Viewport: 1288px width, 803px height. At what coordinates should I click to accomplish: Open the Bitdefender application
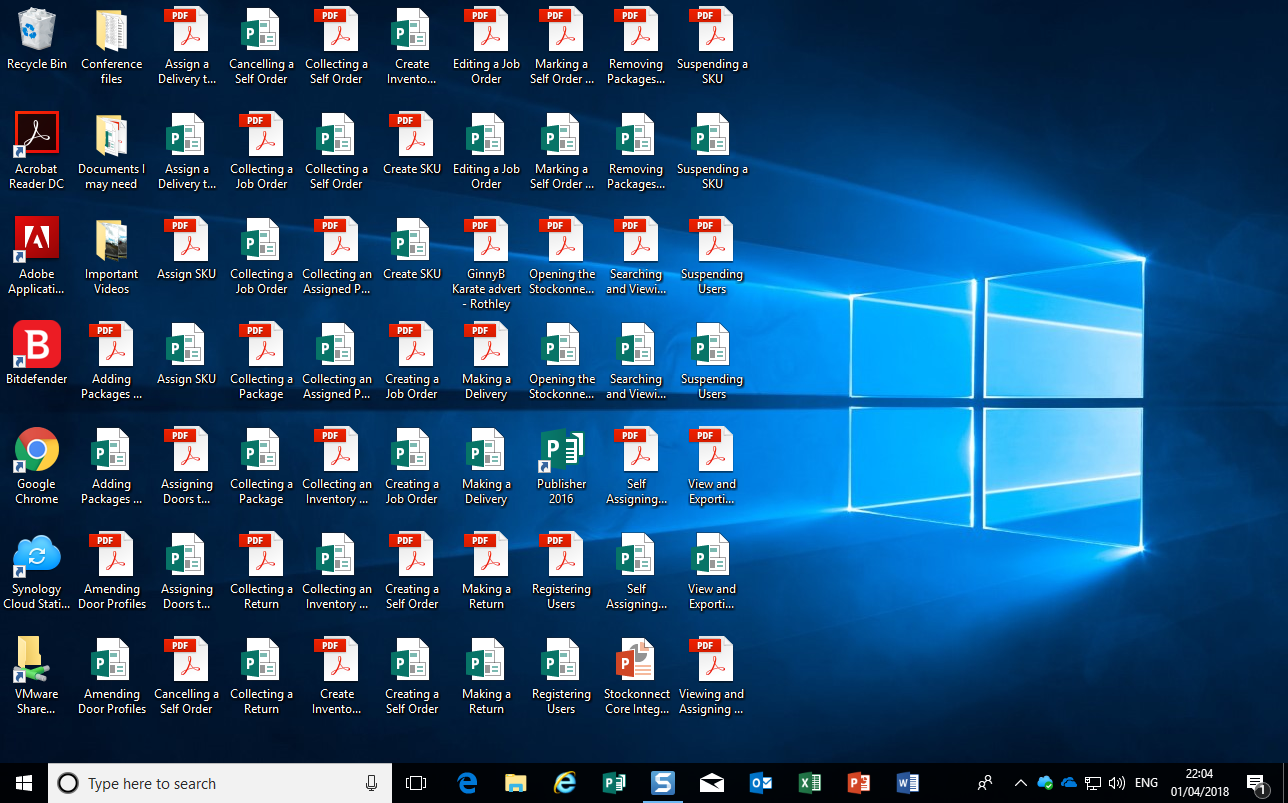point(36,344)
